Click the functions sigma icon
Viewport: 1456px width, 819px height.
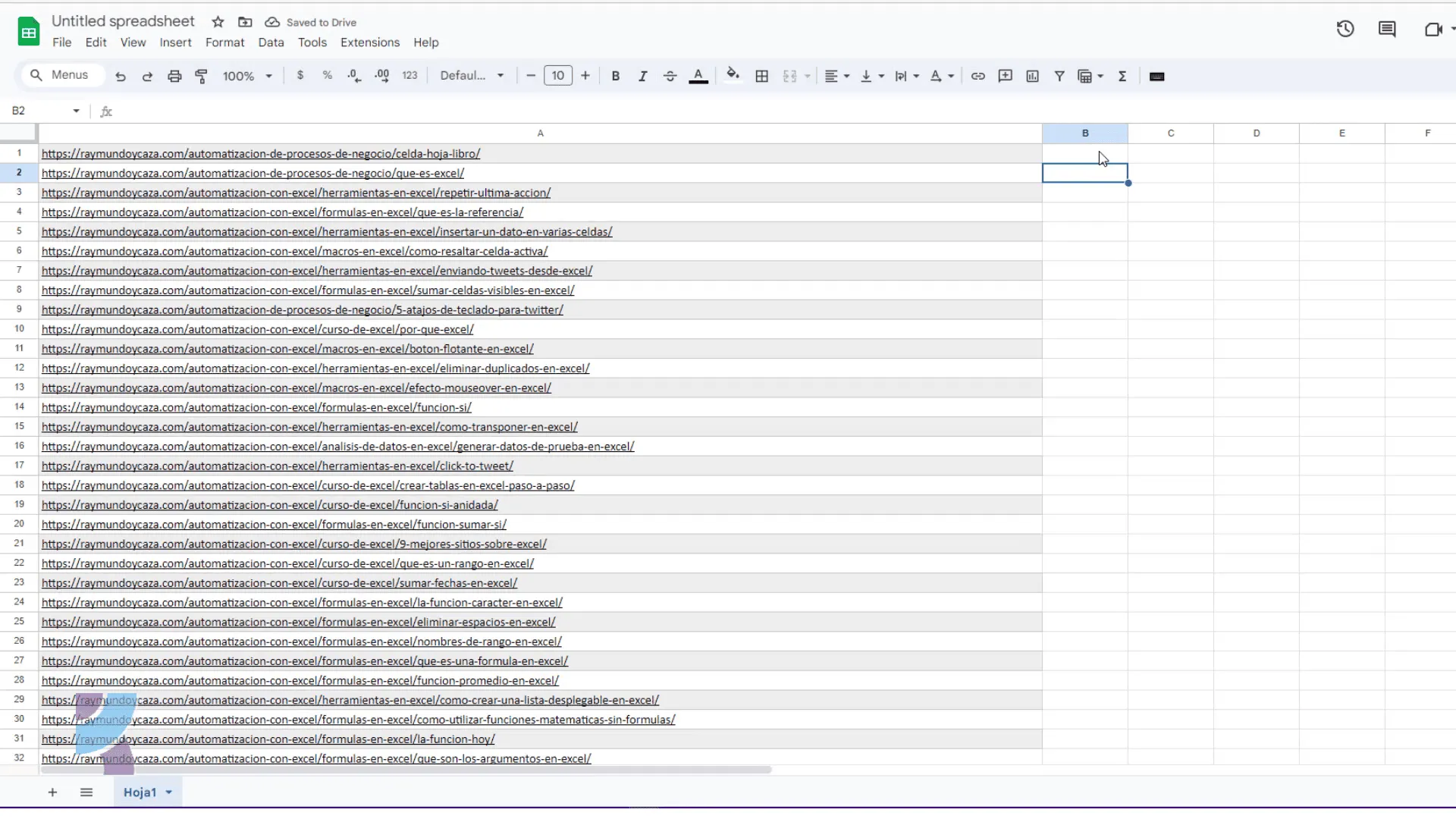tap(1122, 77)
